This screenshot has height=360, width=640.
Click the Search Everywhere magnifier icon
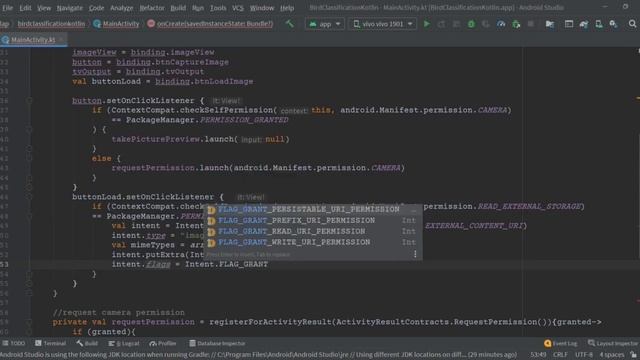click(632, 24)
